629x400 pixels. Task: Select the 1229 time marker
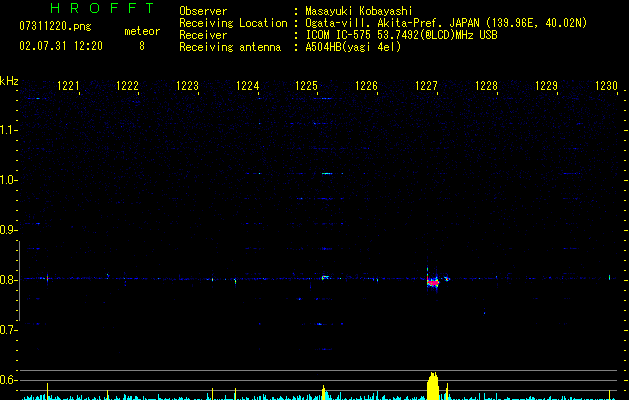546,87
